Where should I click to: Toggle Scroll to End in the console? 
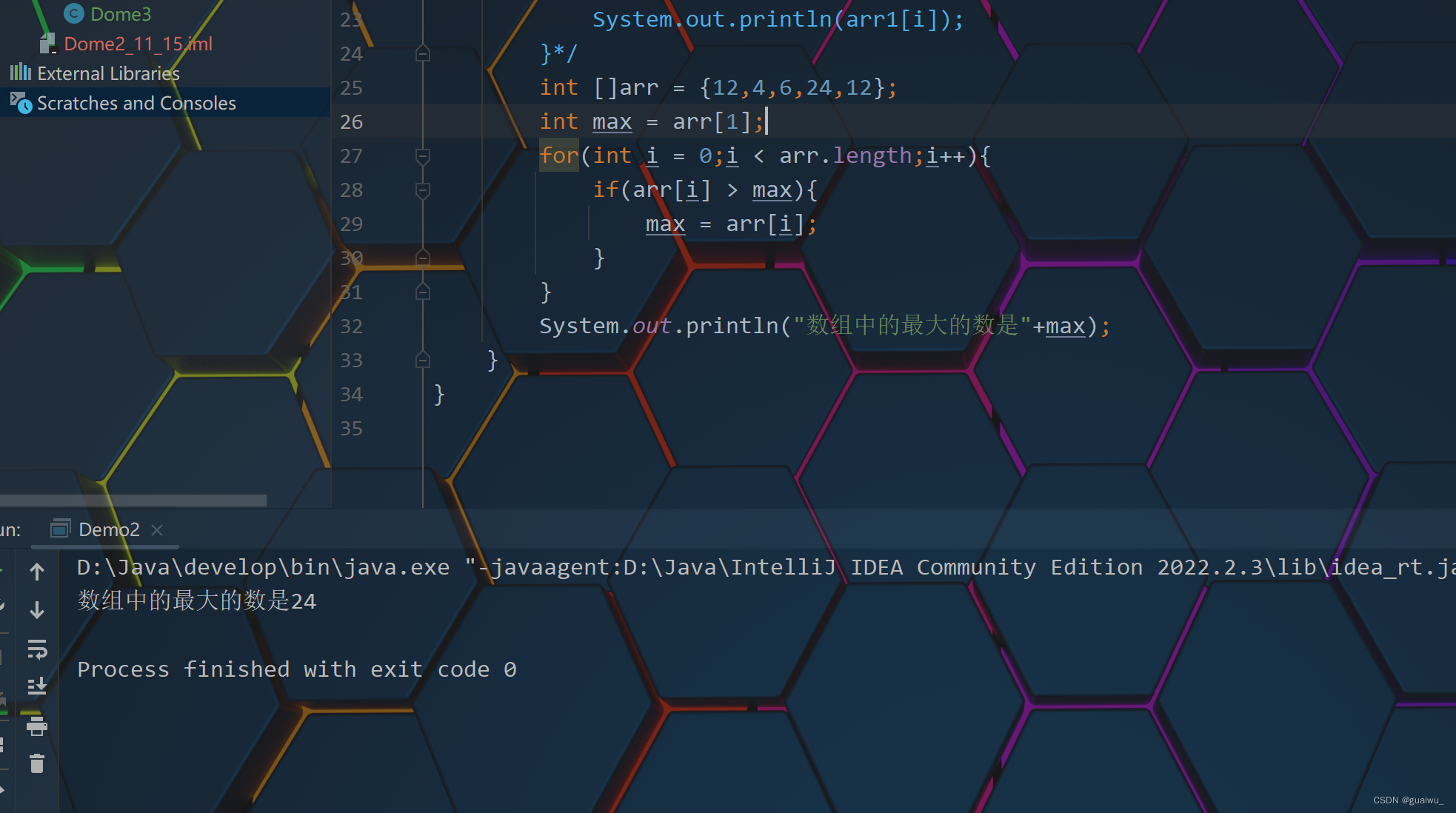(37, 686)
